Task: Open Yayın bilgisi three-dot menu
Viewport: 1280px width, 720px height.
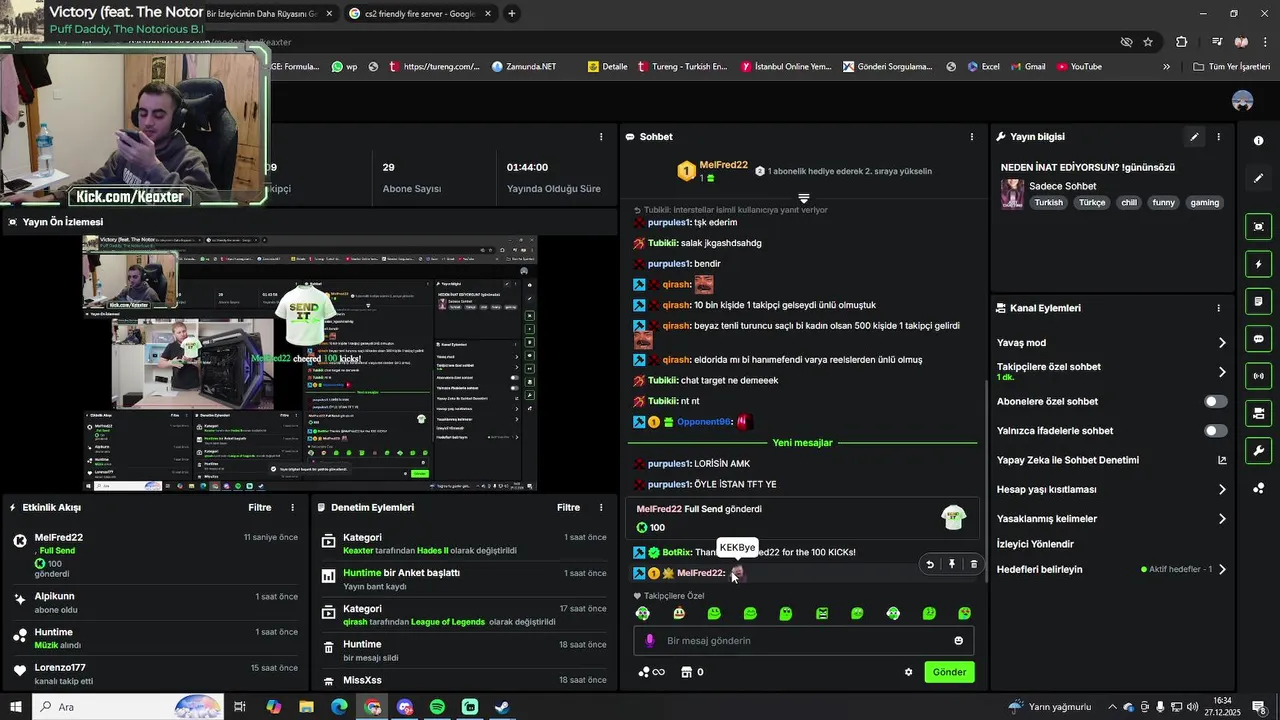Action: pyautogui.click(x=1218, y=137)
